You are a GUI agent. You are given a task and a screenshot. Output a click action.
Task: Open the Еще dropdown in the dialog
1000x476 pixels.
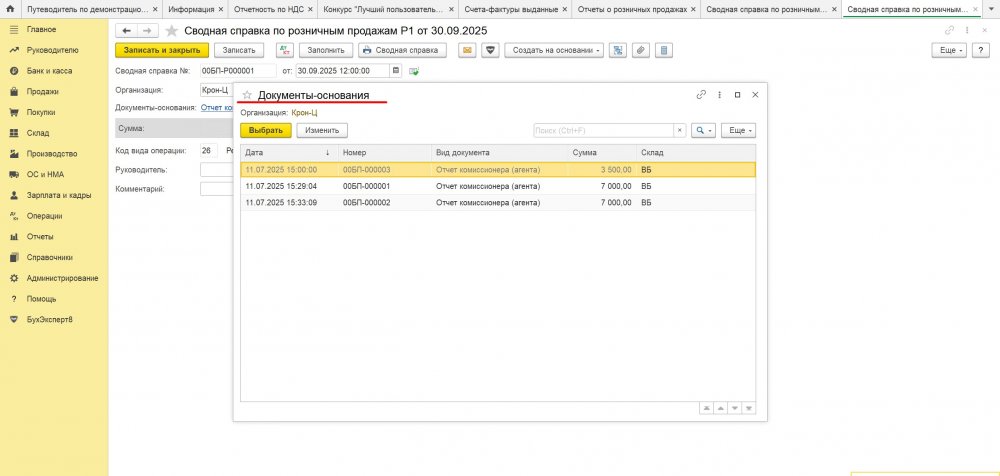click(738, 130)
